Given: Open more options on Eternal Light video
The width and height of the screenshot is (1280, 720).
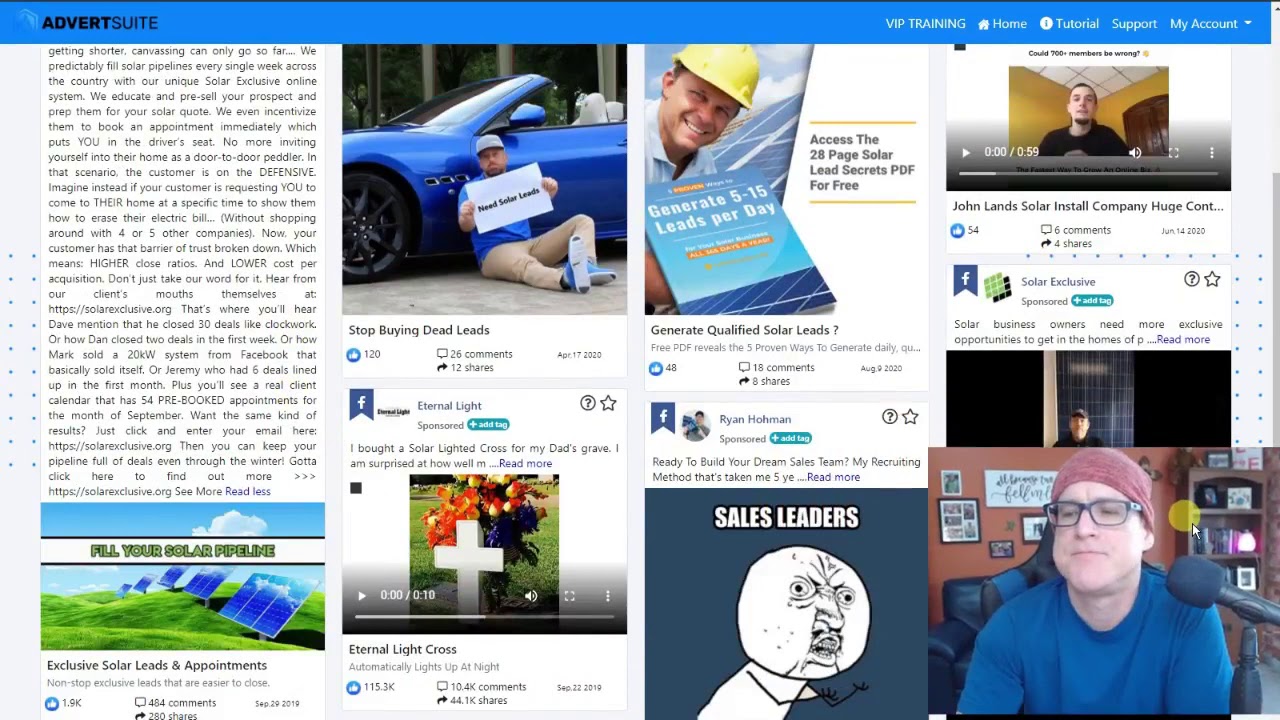Looking at the screenshot, I should pyautogui.click(x=607, y=596).
